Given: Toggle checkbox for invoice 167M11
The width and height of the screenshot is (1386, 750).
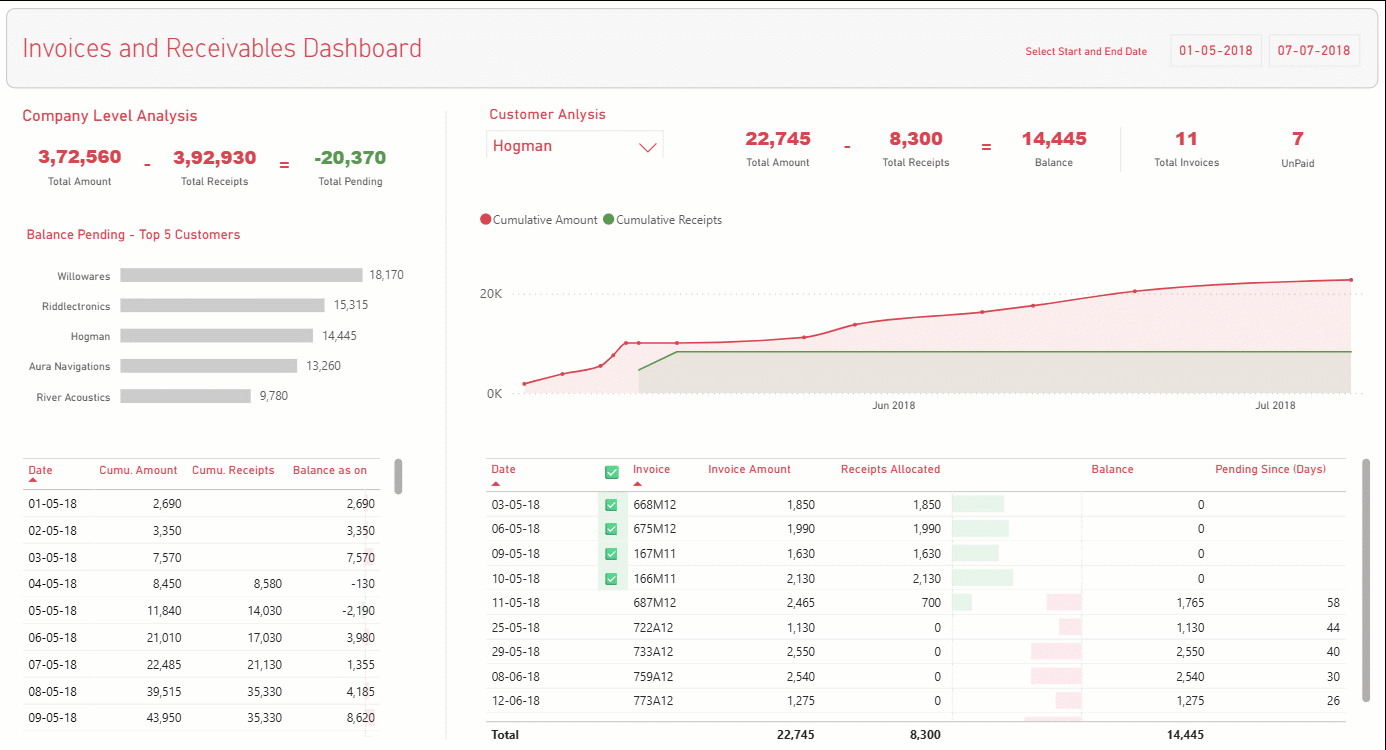Looking at the screenshot, I should click(x=611, y=554).
